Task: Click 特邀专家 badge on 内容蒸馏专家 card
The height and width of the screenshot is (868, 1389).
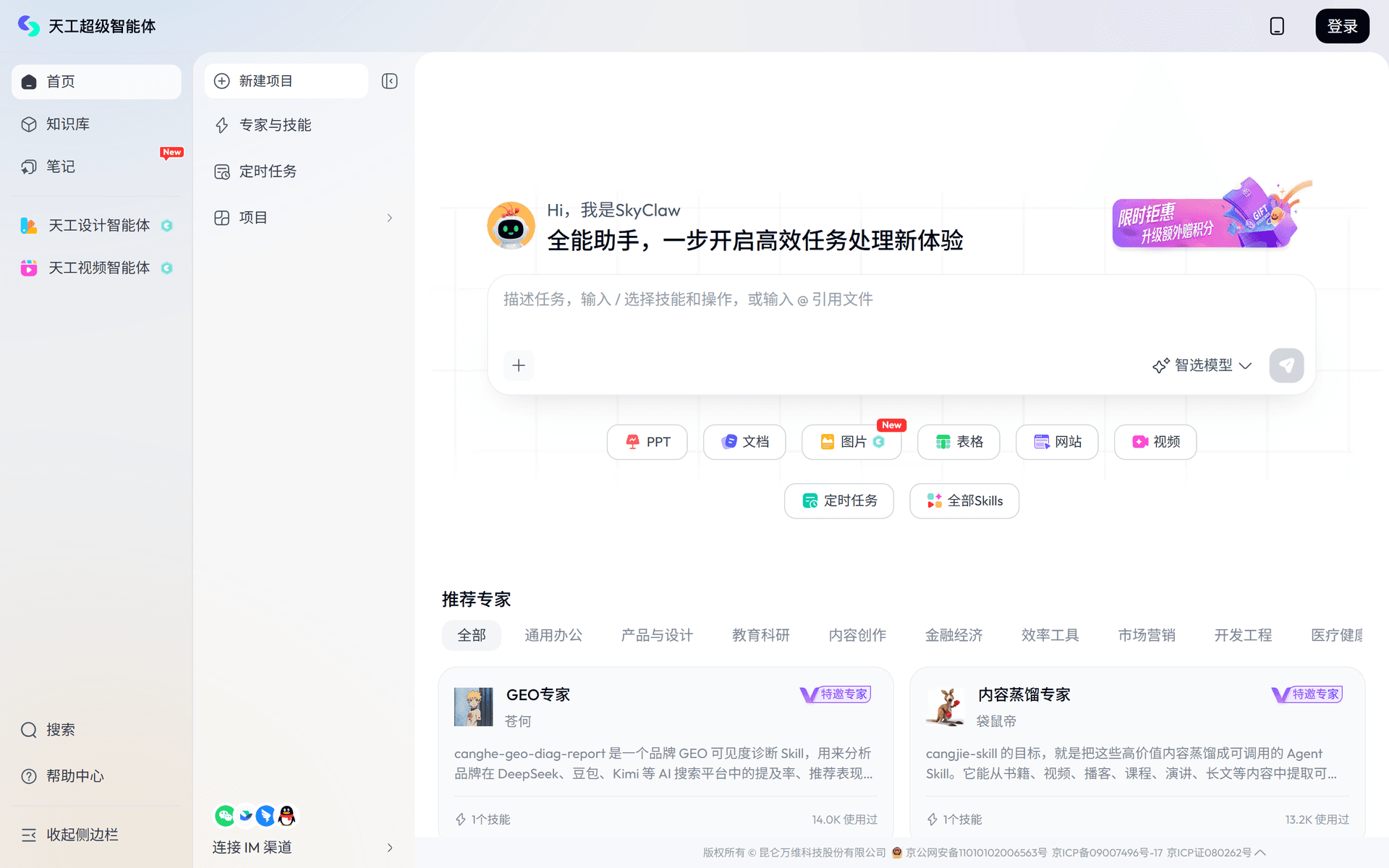Action: pos(1307,694)
